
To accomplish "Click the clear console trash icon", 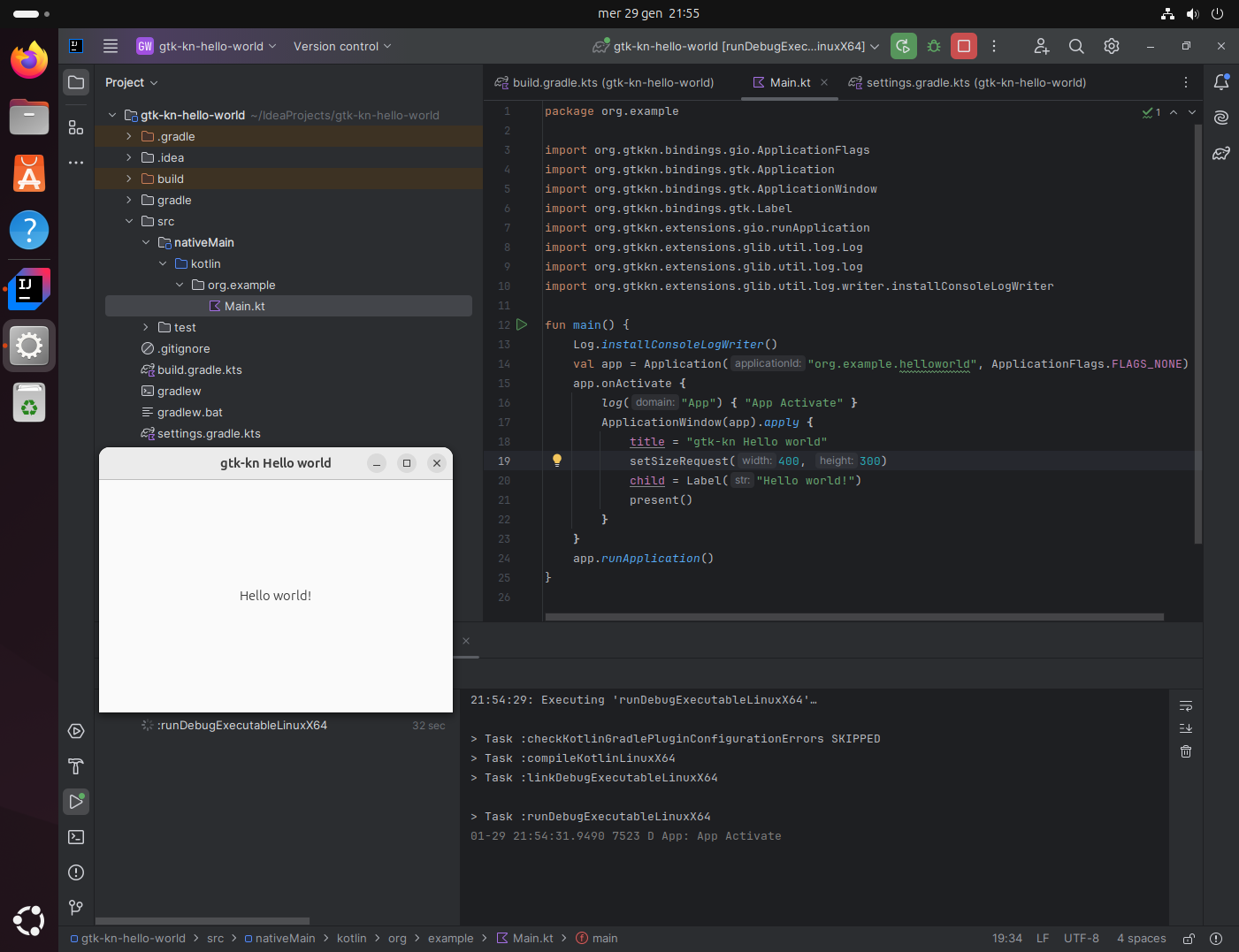I will [x=1186, y=751].
